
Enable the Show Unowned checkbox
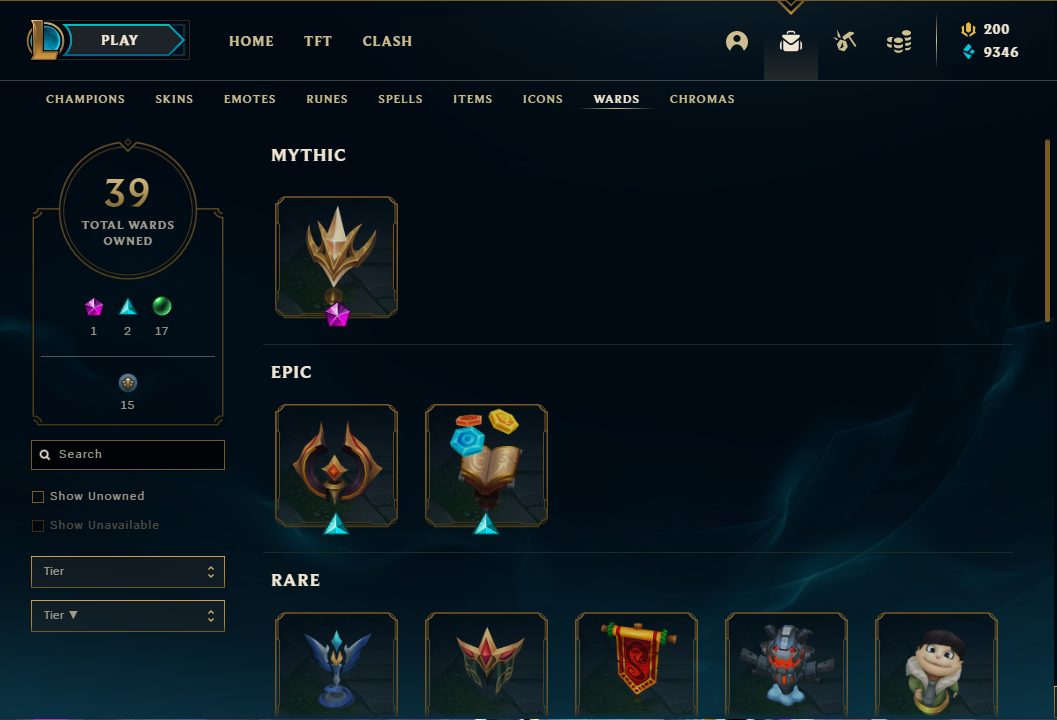[x=38, y=497]
